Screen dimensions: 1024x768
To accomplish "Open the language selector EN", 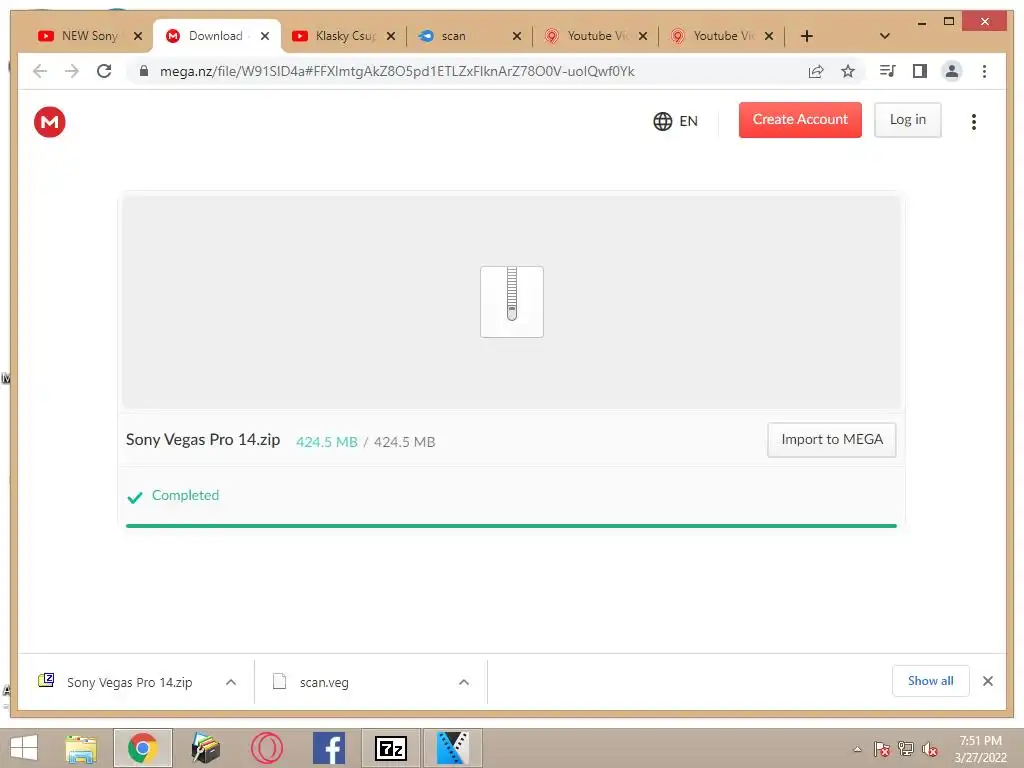I will 675,121.
